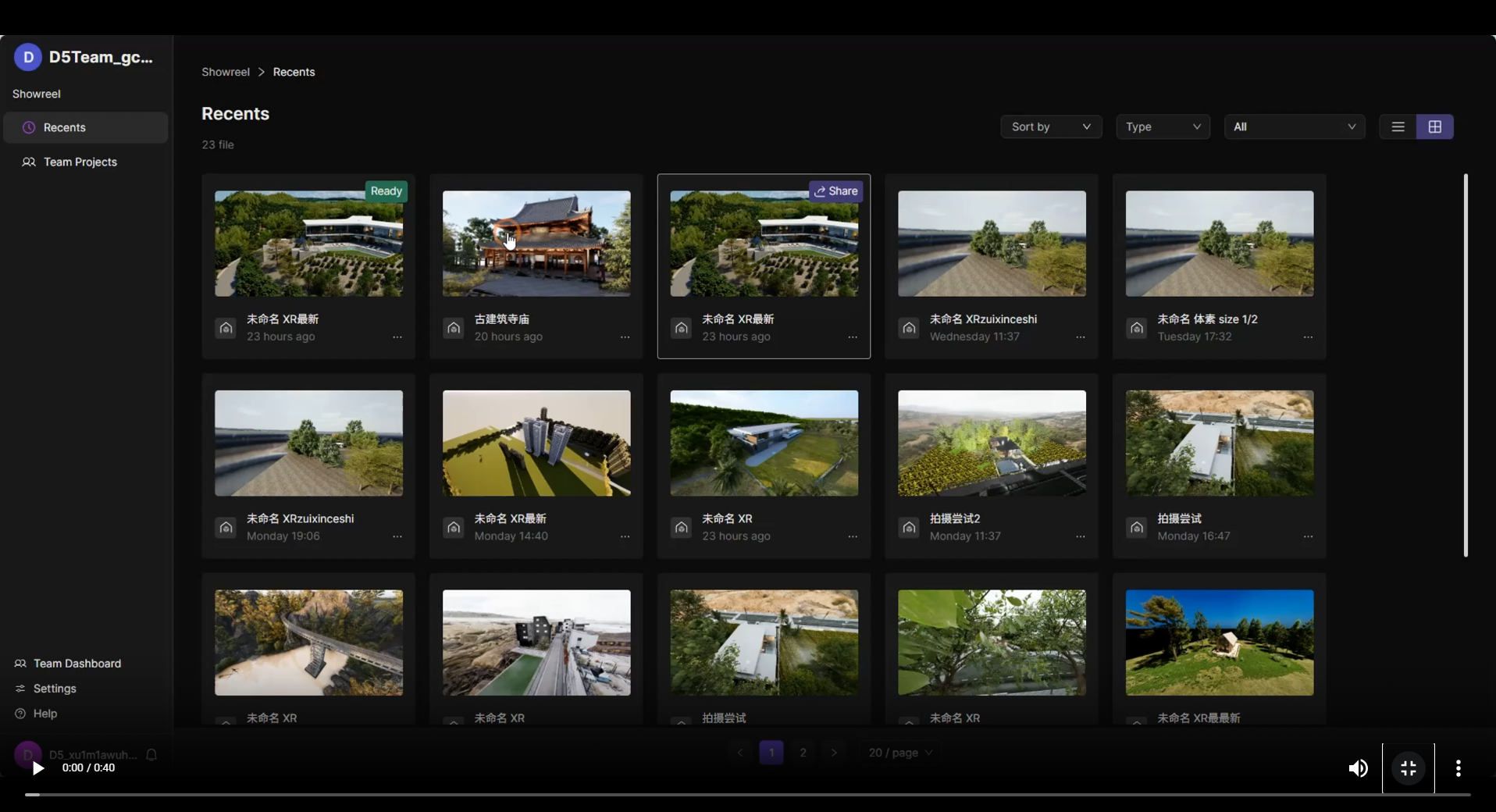Open more options for 拍摄尝试 Monday 16:47
The image size is (1496, 812).
click(1308, 536)
